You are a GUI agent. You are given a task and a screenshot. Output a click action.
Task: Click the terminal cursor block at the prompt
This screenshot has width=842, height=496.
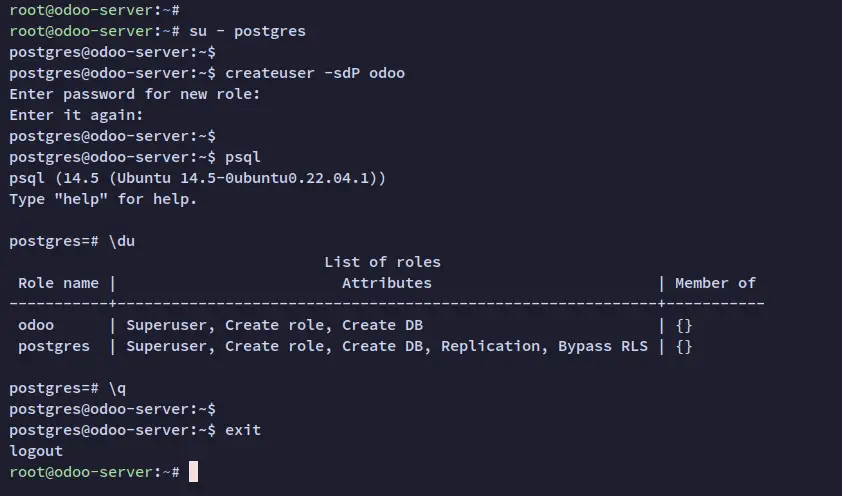pos(193,472)
